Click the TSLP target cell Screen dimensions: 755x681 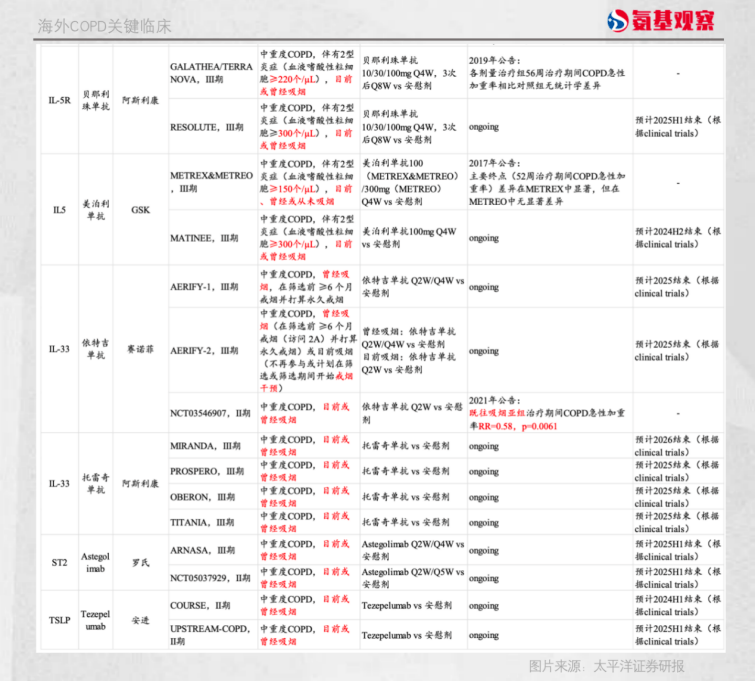click(x=59, y=621)
